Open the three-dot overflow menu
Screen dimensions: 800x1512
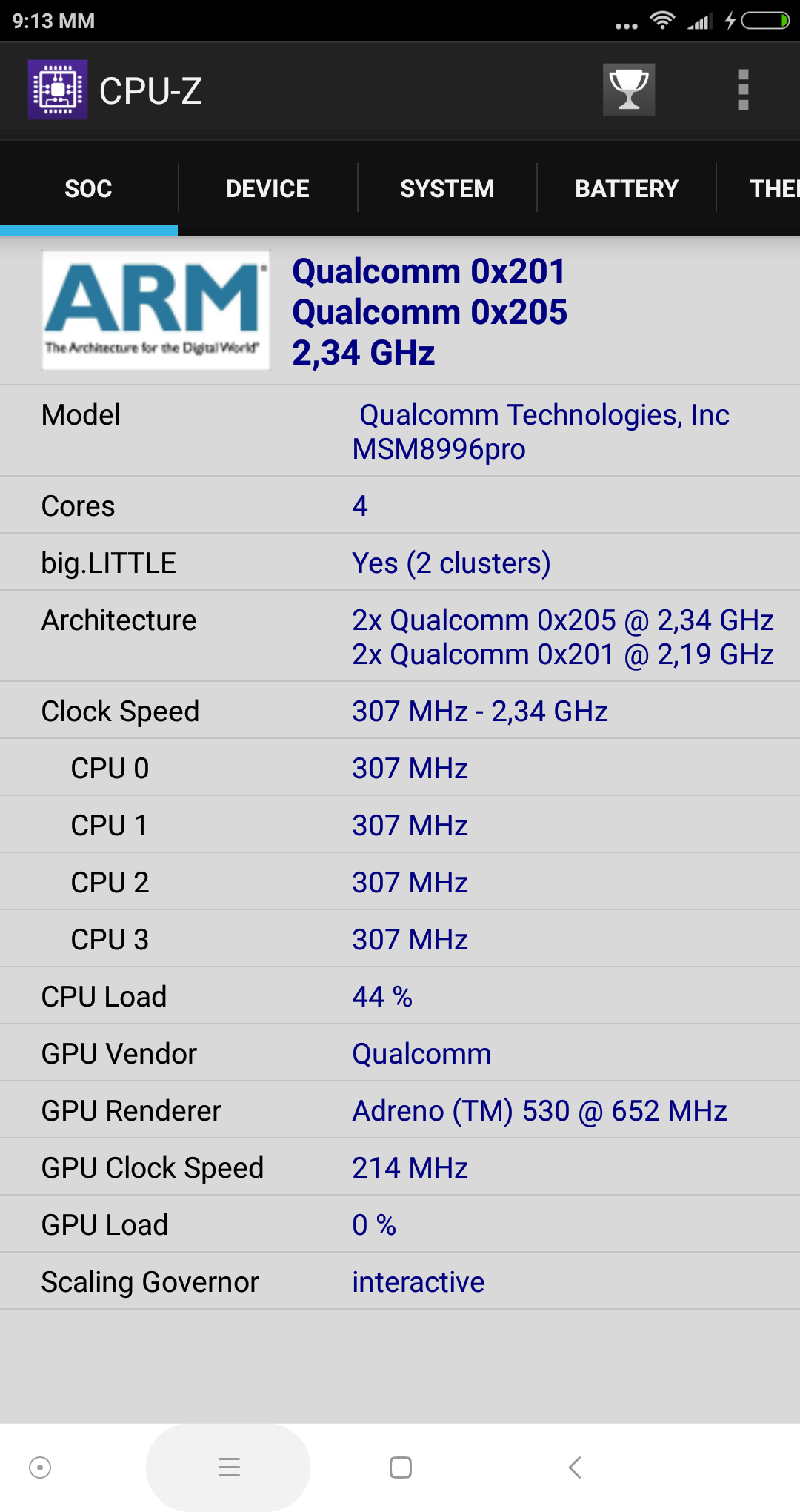(743, 90)
